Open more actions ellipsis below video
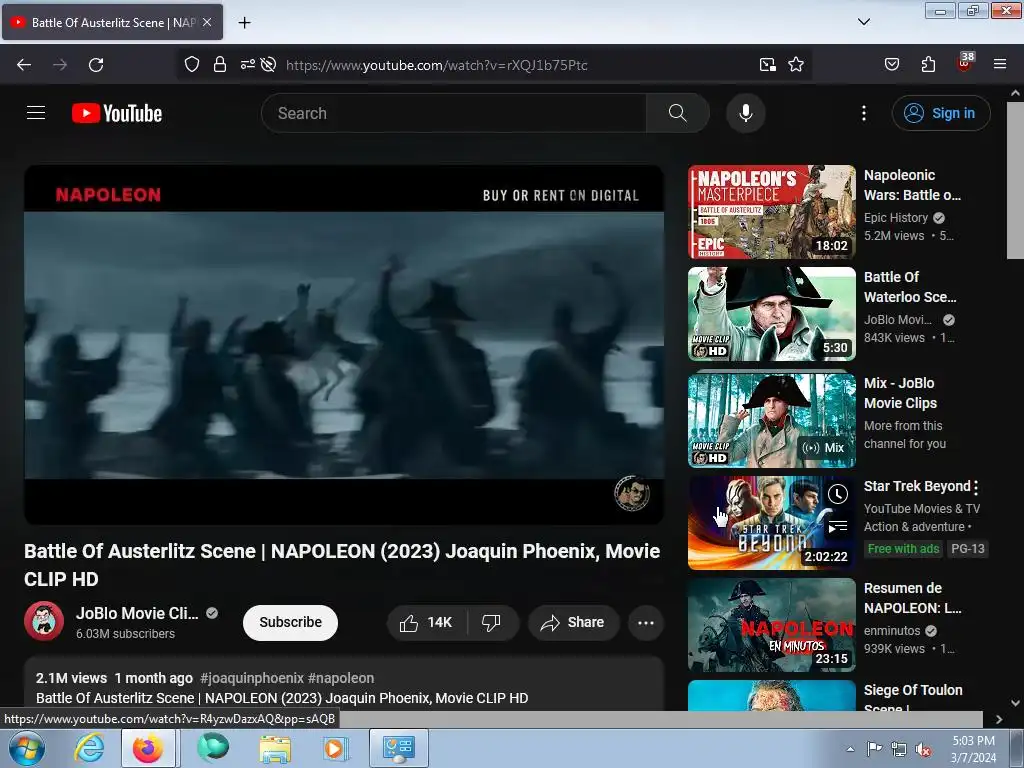Image resolution: width=1024 pixels, height=768 pixels. coord(646,622)
